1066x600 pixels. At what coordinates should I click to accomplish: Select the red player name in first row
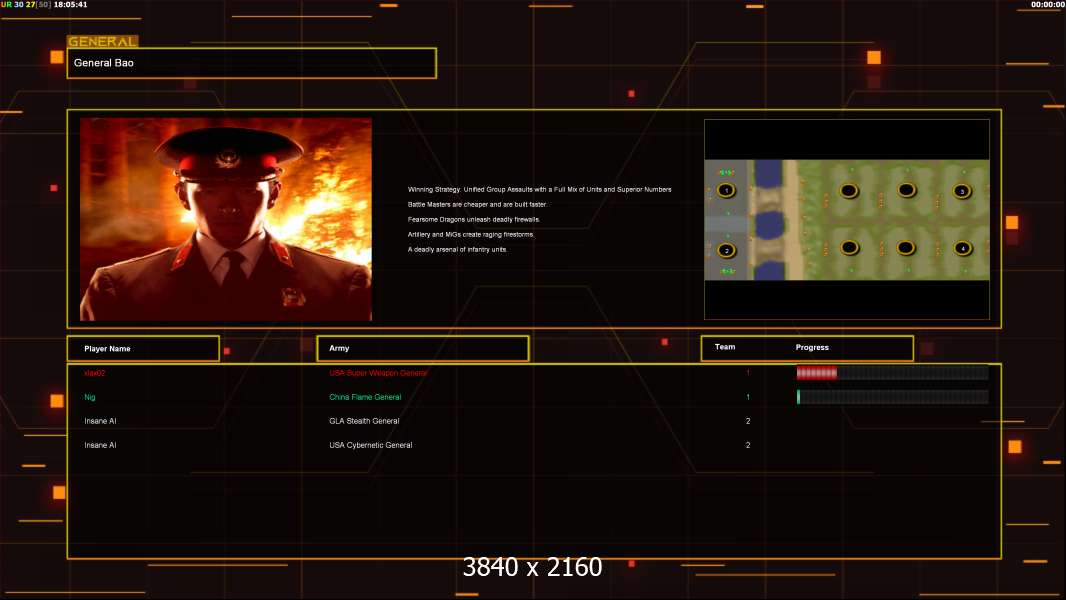[x=94, y=373]
